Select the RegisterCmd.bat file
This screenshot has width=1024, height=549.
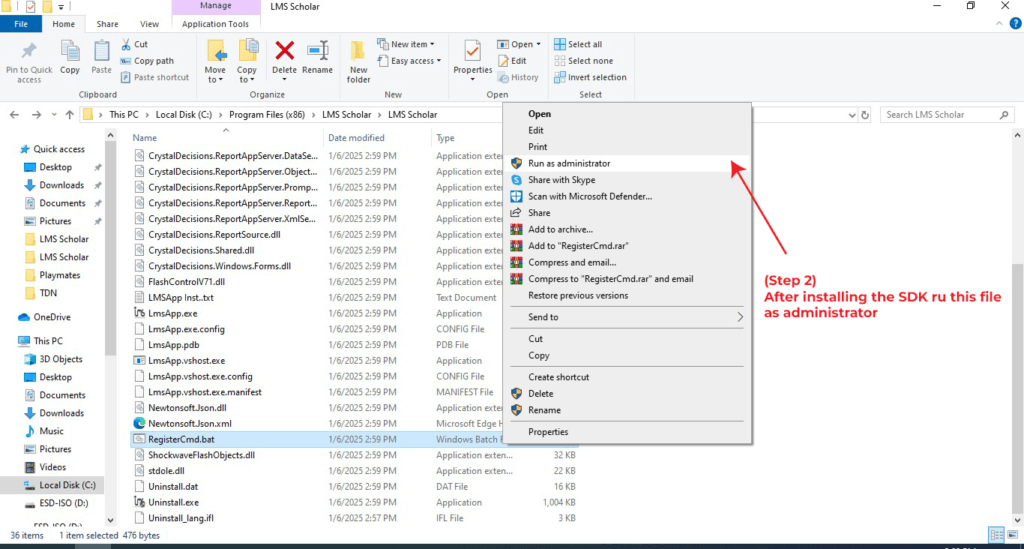pyautogui.click(x=181, y=439)
